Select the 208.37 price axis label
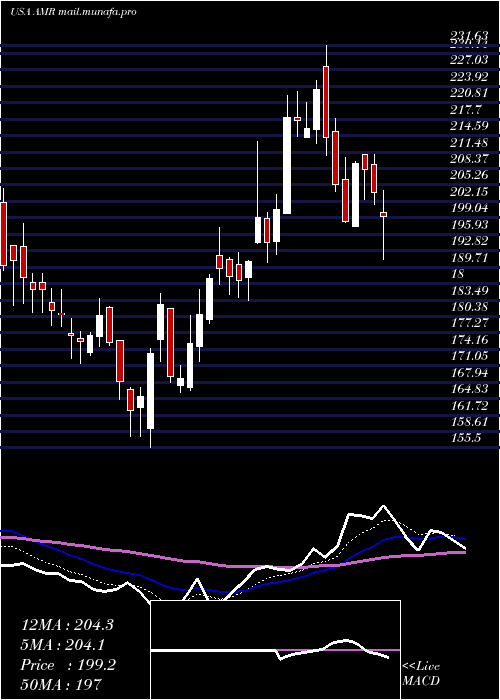 (x=469, y=159)
